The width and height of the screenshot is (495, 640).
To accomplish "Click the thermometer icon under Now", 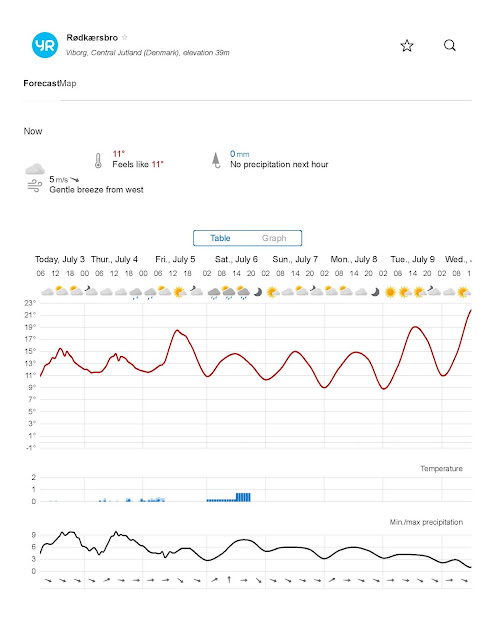I will [98, 160].
